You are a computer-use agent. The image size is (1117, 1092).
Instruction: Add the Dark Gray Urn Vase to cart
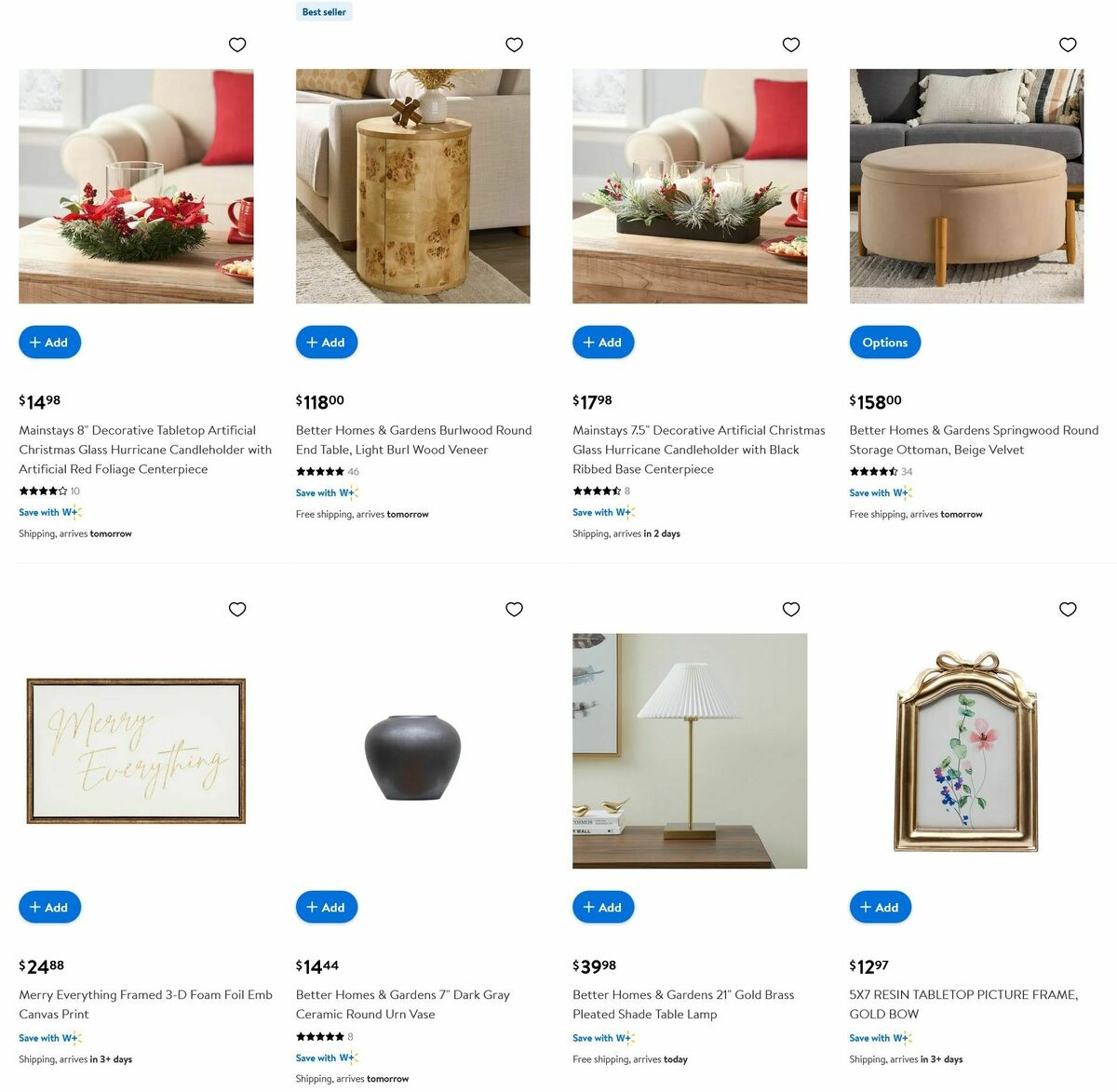pos(327,907)
